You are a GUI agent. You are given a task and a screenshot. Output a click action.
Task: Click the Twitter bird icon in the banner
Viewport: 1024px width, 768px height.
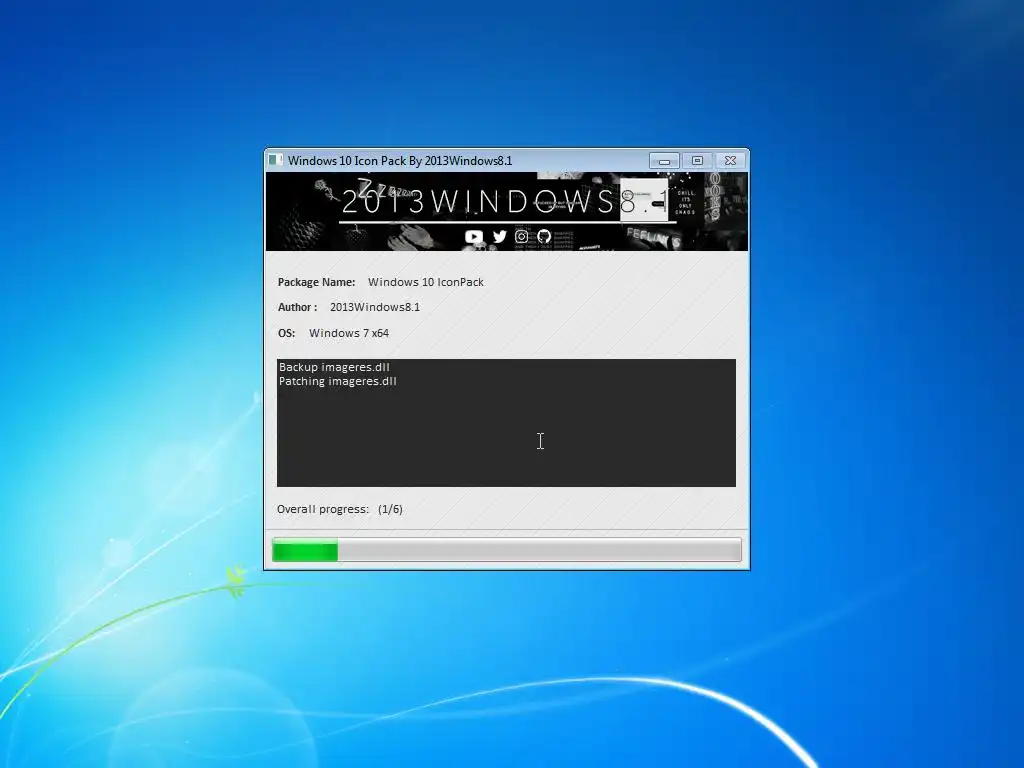coord(500,236)
